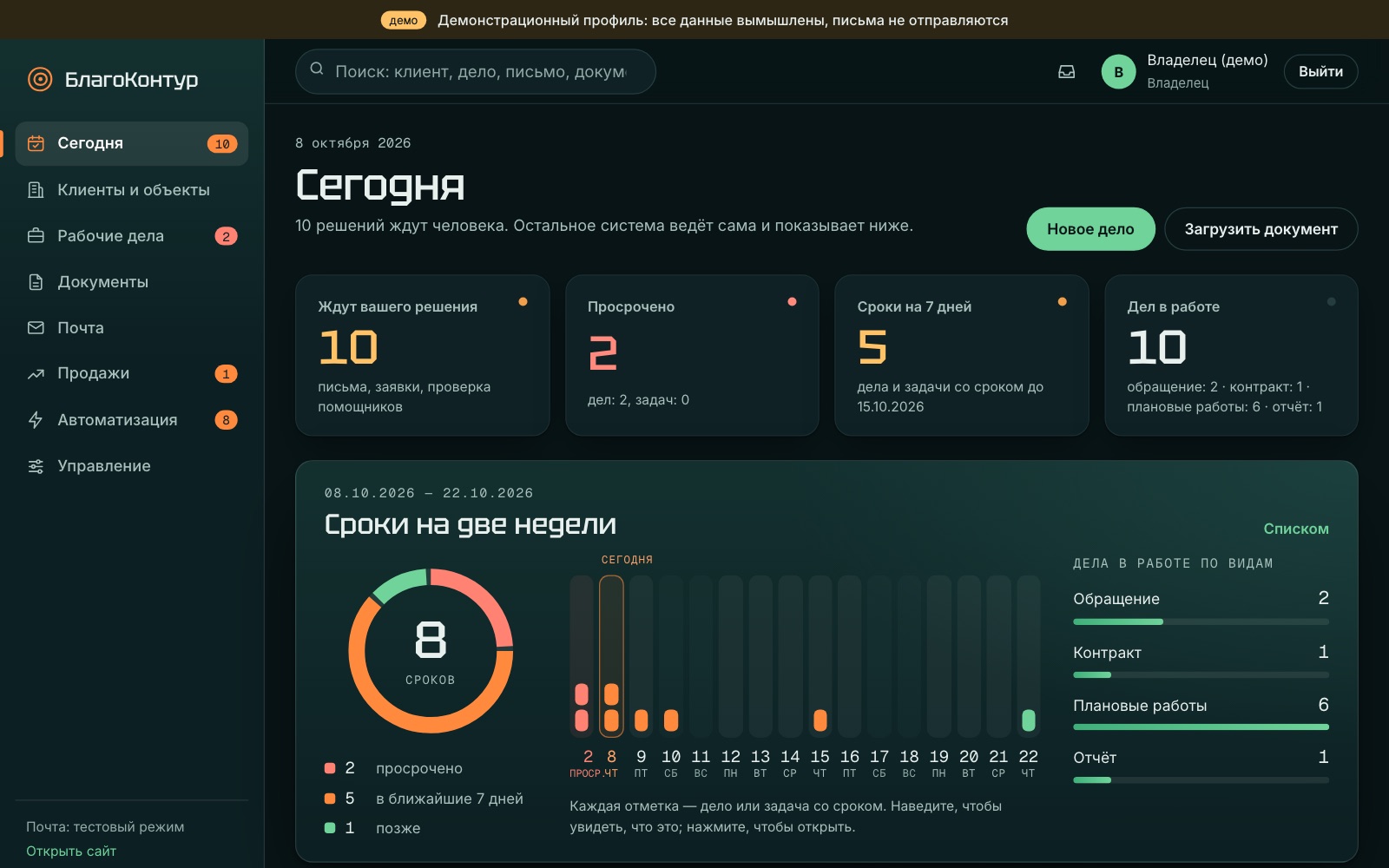
Task: Click text дел: 2, задач: 0
Action: 638,399
